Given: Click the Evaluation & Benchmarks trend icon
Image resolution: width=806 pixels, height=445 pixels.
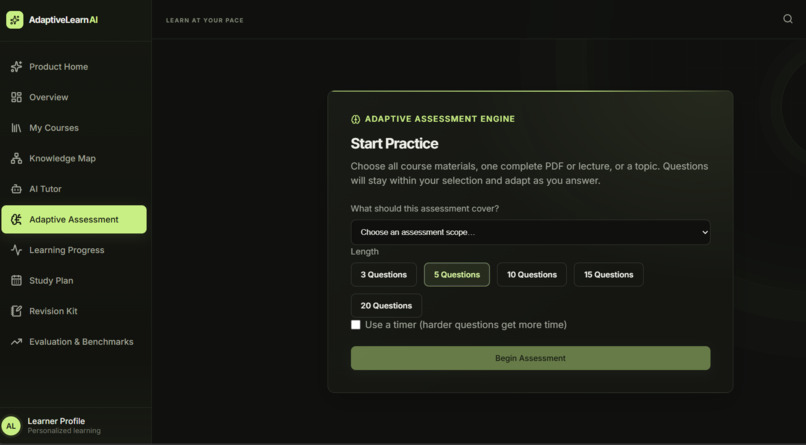Looking at the screenshot, I should pyautogui.click(x=16, y=341).
